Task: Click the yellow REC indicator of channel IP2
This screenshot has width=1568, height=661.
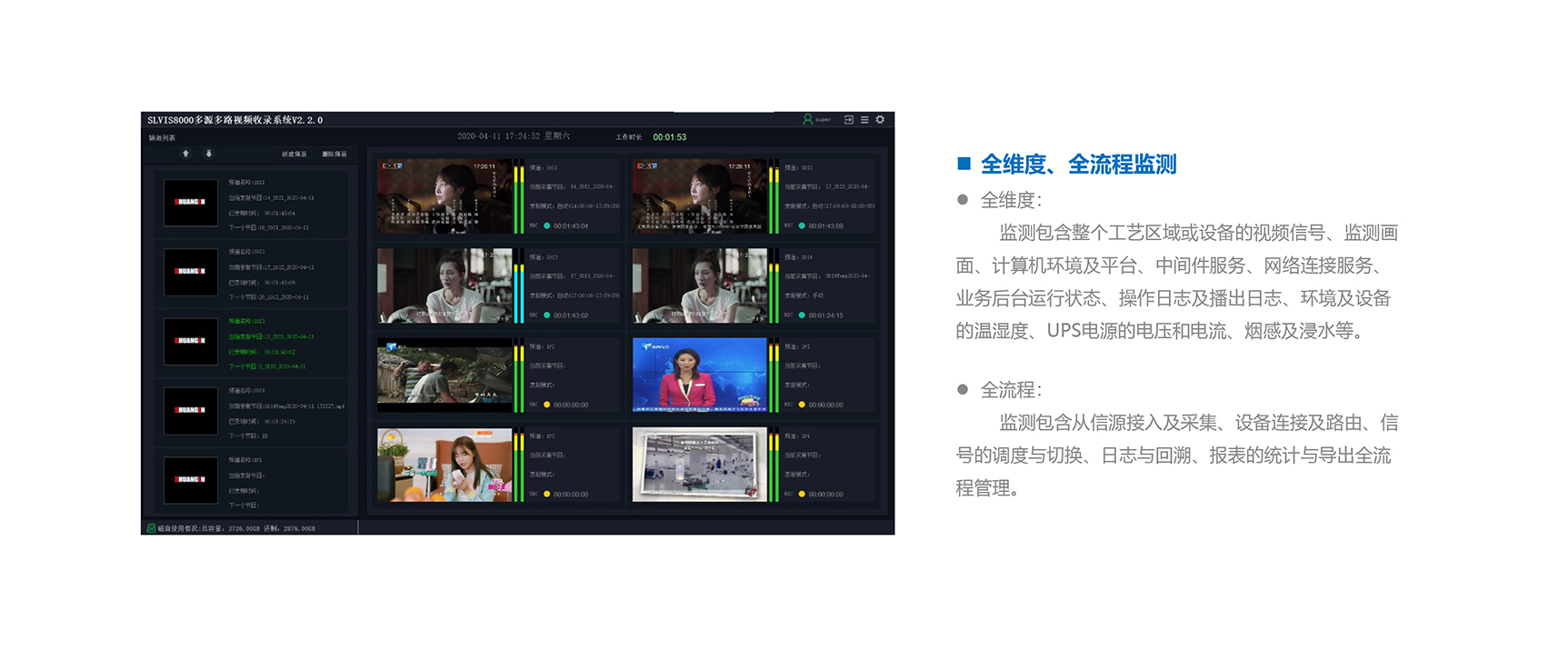Action: [802, 405]
